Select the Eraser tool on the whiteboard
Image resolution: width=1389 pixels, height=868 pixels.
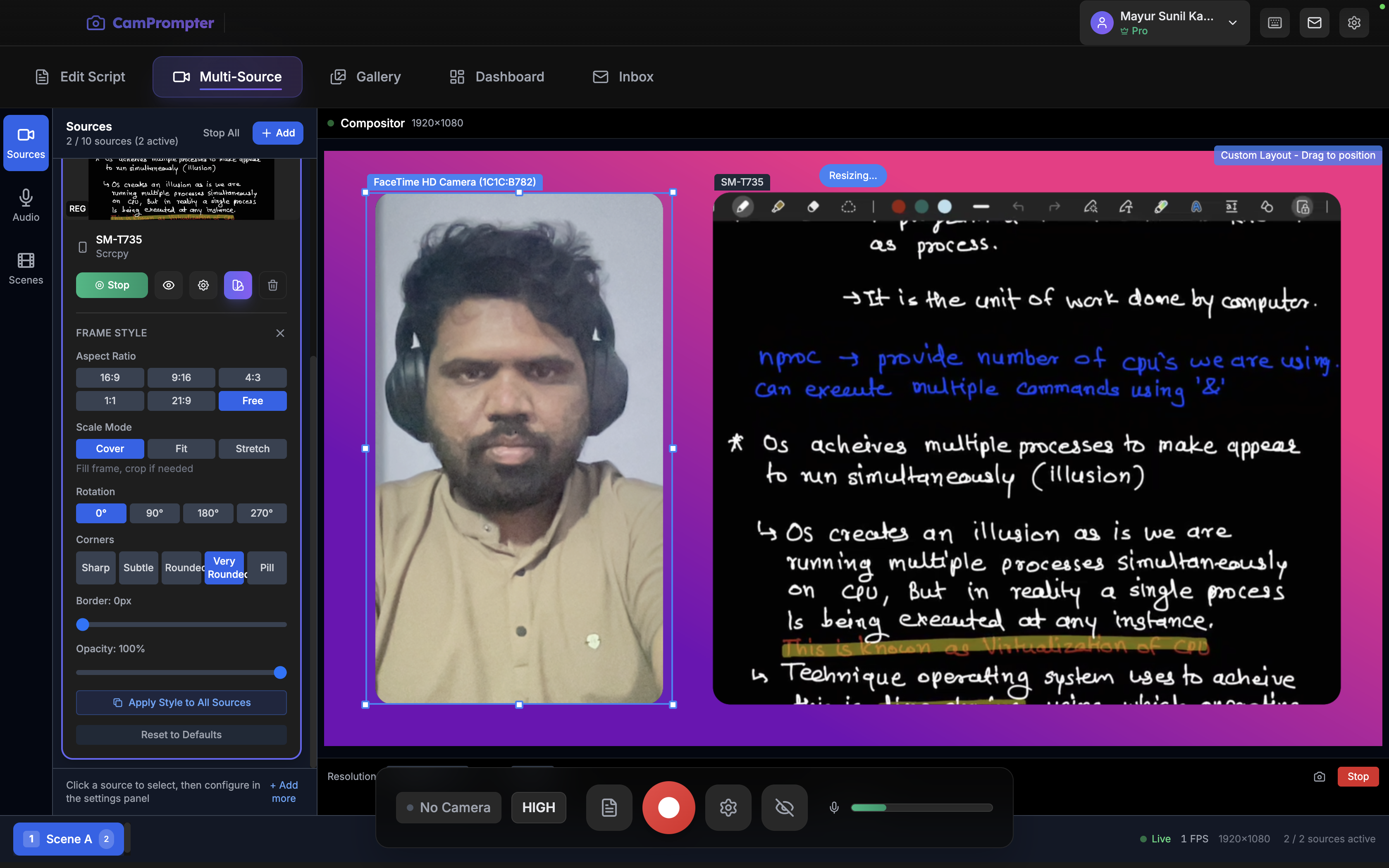pos(813,207)
